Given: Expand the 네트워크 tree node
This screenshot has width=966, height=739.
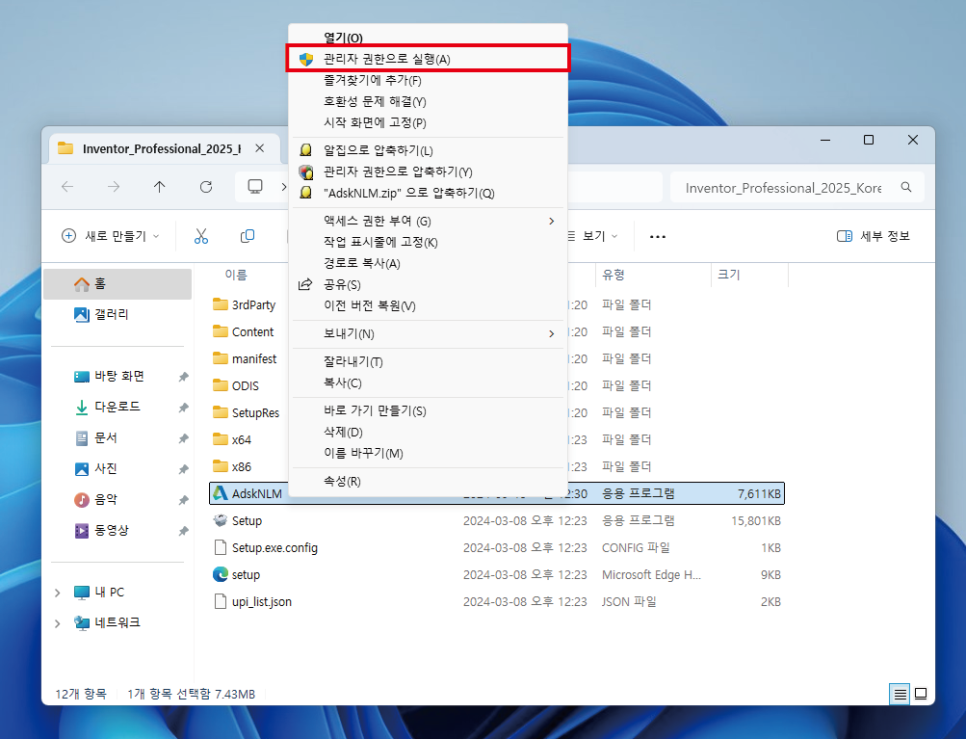Looking at the screenshot, I should pos(57,623).
